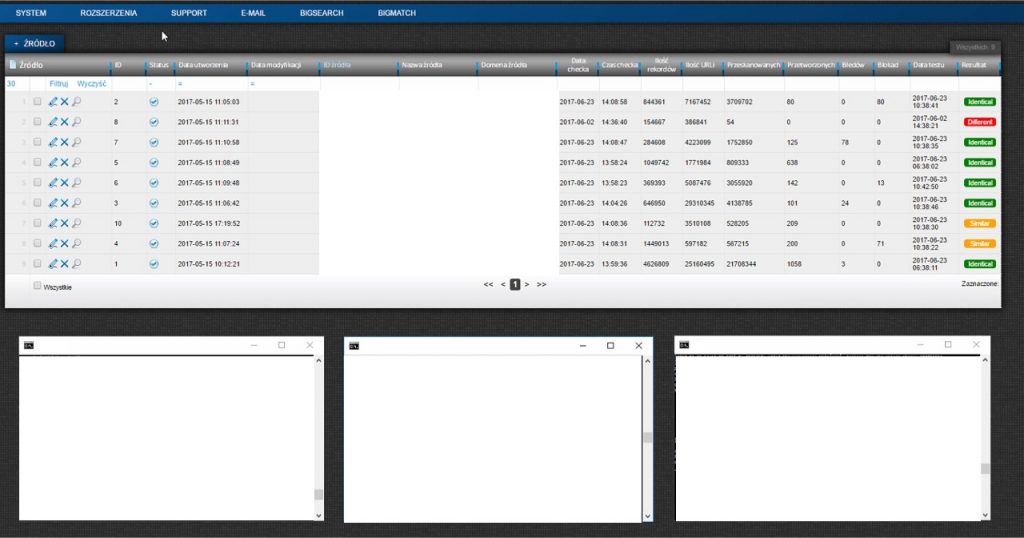
Task: Go to the last page with >>
Action: coord(541,285)
